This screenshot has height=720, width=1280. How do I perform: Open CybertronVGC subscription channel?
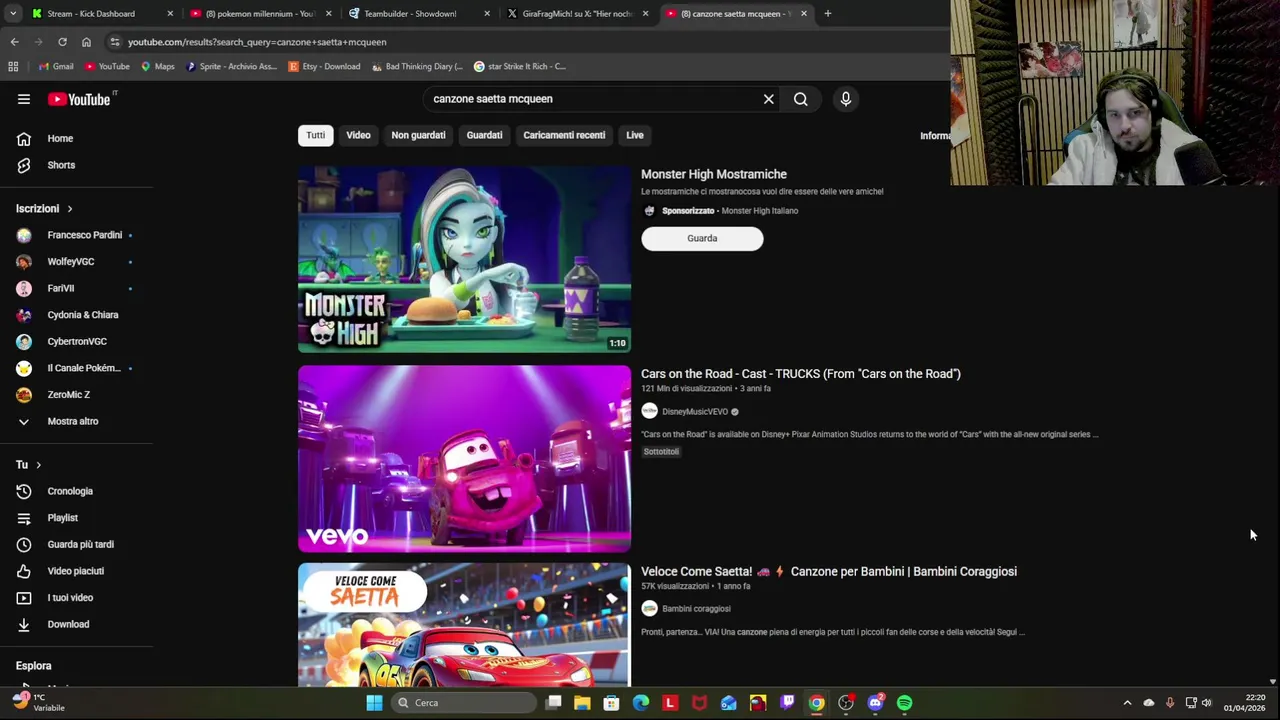coord(76,341)
